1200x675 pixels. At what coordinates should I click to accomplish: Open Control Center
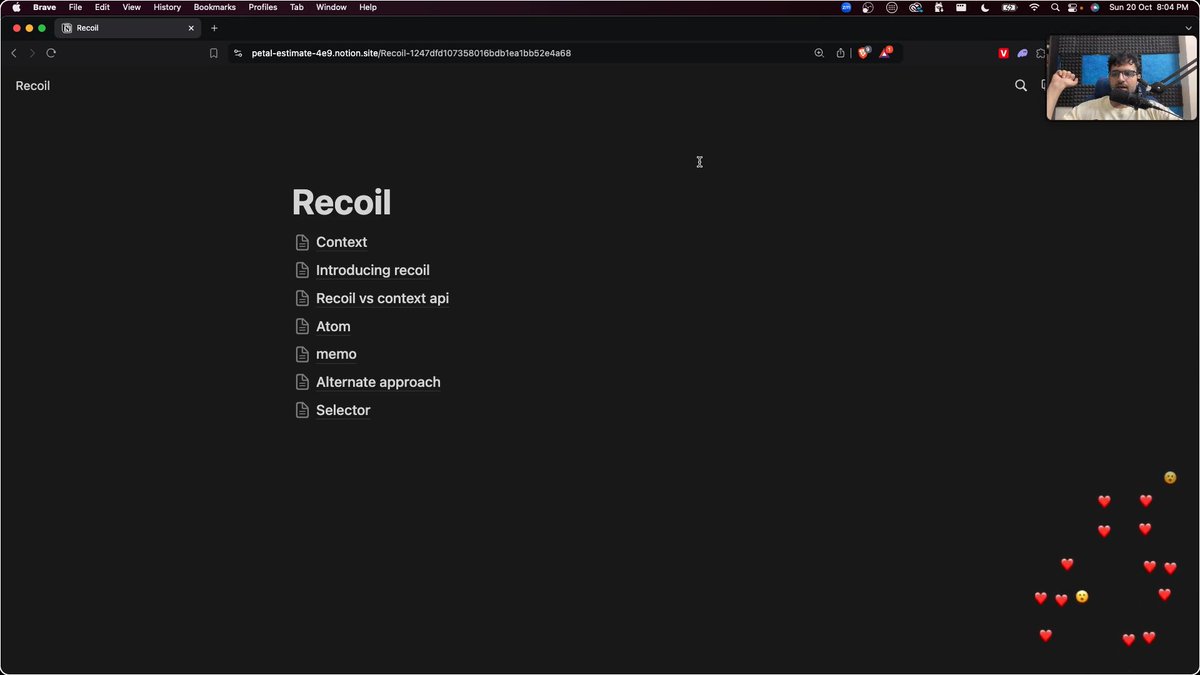point(1075,7)
